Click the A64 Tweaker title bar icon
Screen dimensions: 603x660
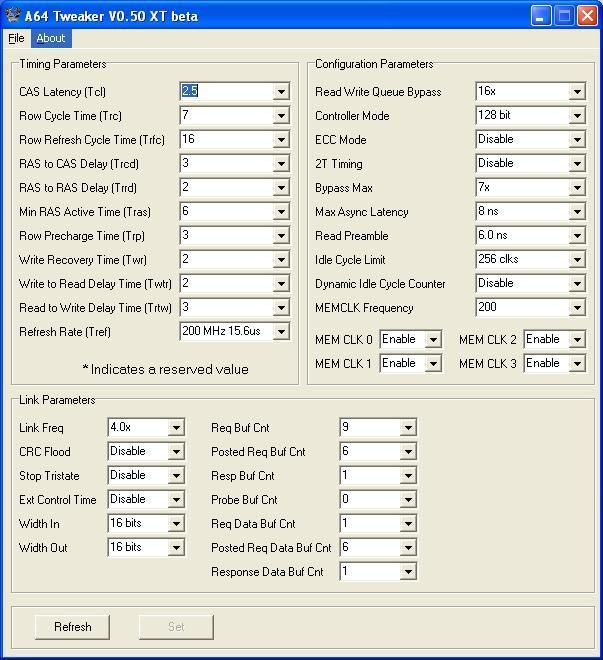12,15
